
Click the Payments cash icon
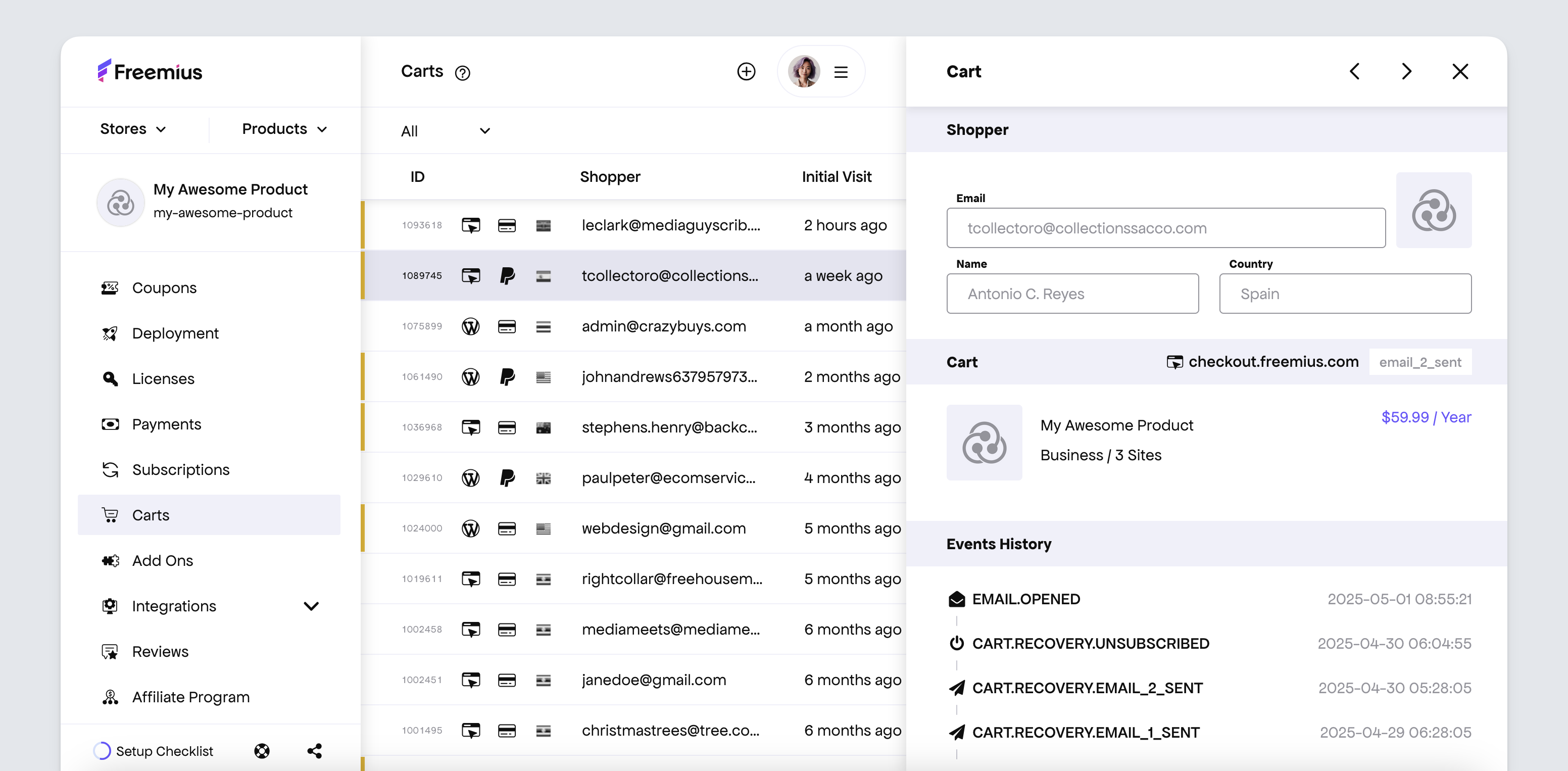coord(110,424)
